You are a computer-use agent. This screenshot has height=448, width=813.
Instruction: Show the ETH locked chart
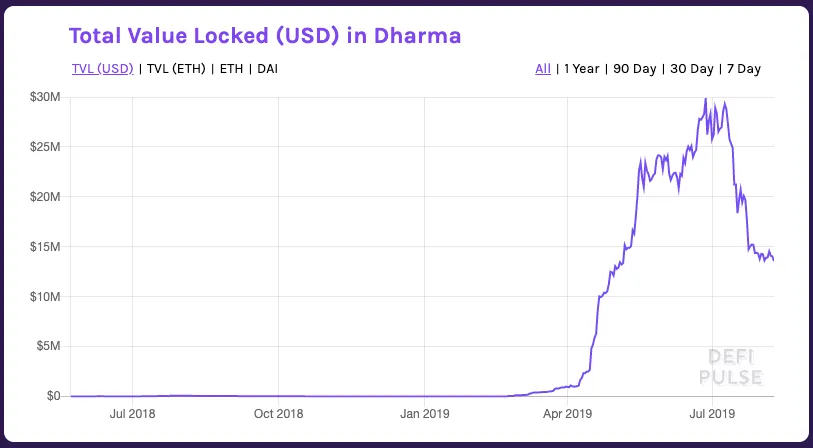(x=231, y=68)
